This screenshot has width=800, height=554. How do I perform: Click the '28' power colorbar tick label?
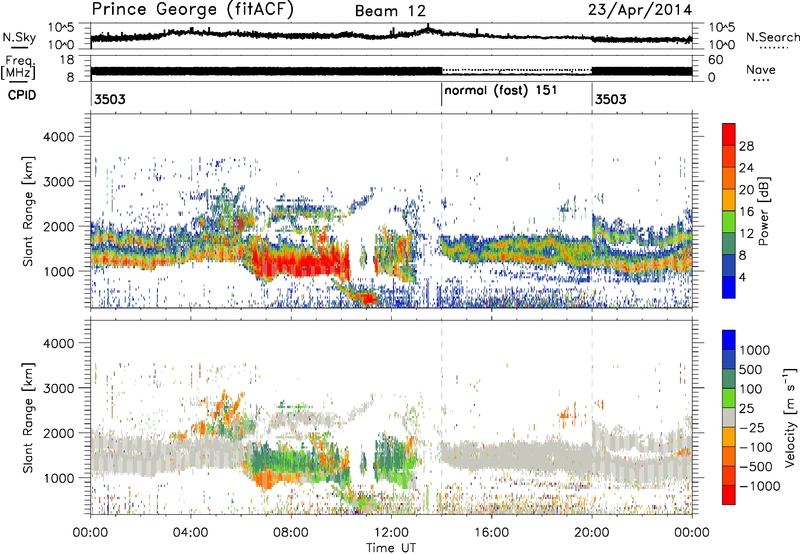pyautogui.click(x=746, y=146)
